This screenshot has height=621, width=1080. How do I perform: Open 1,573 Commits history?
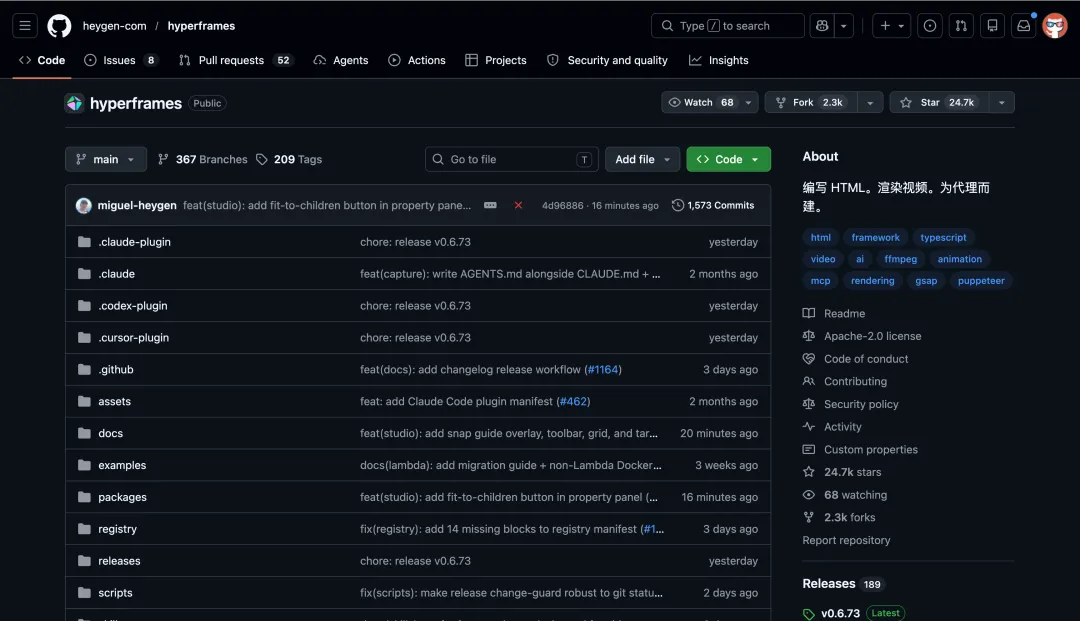(713, 205)
